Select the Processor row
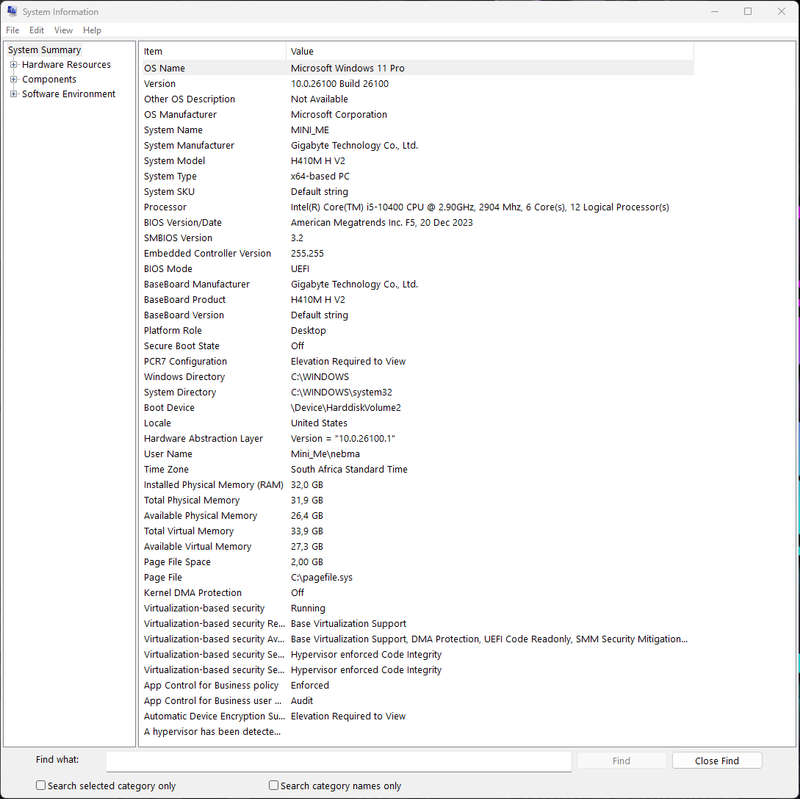 417,207
